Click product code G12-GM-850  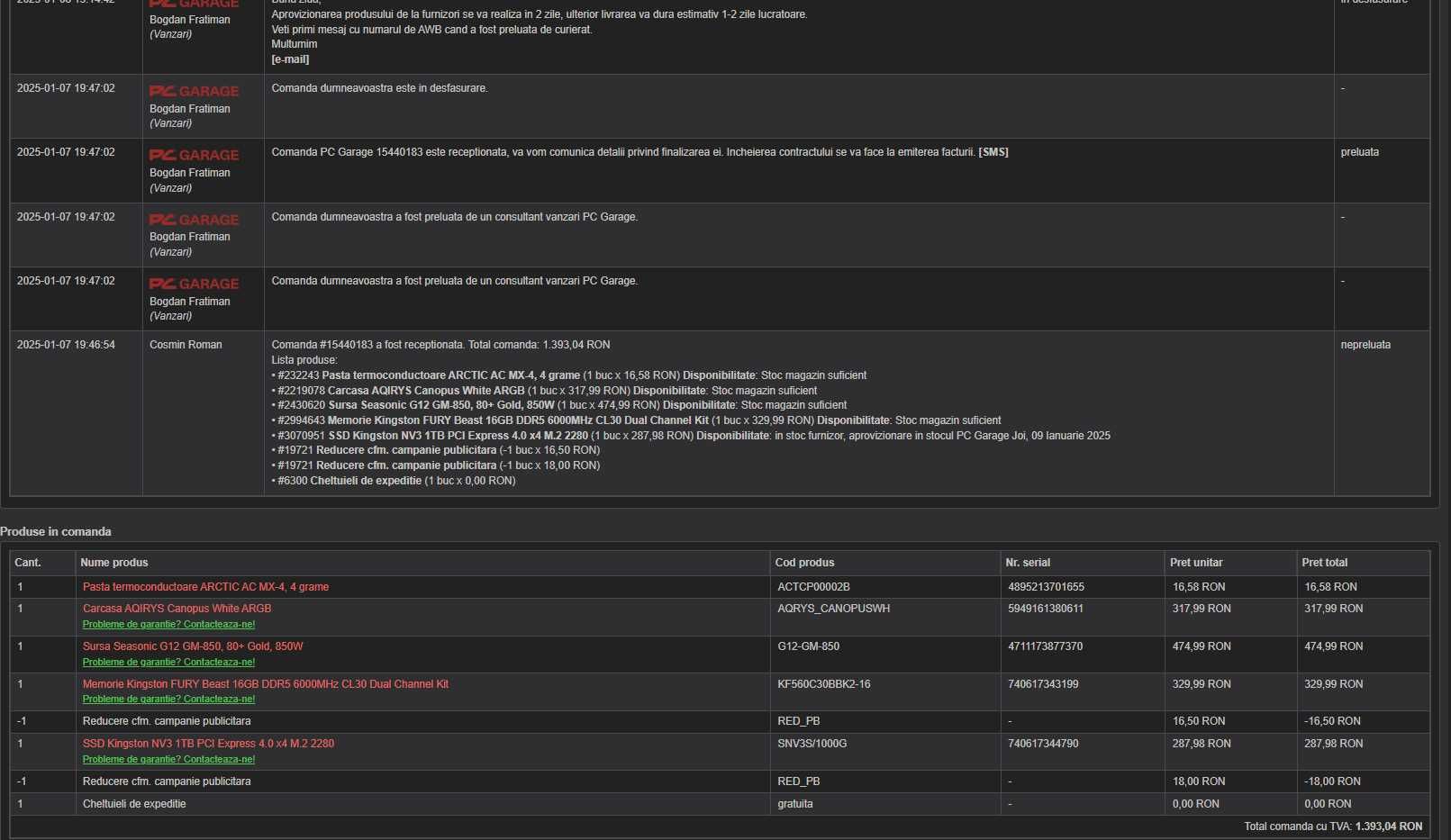(x=808, y=646)
